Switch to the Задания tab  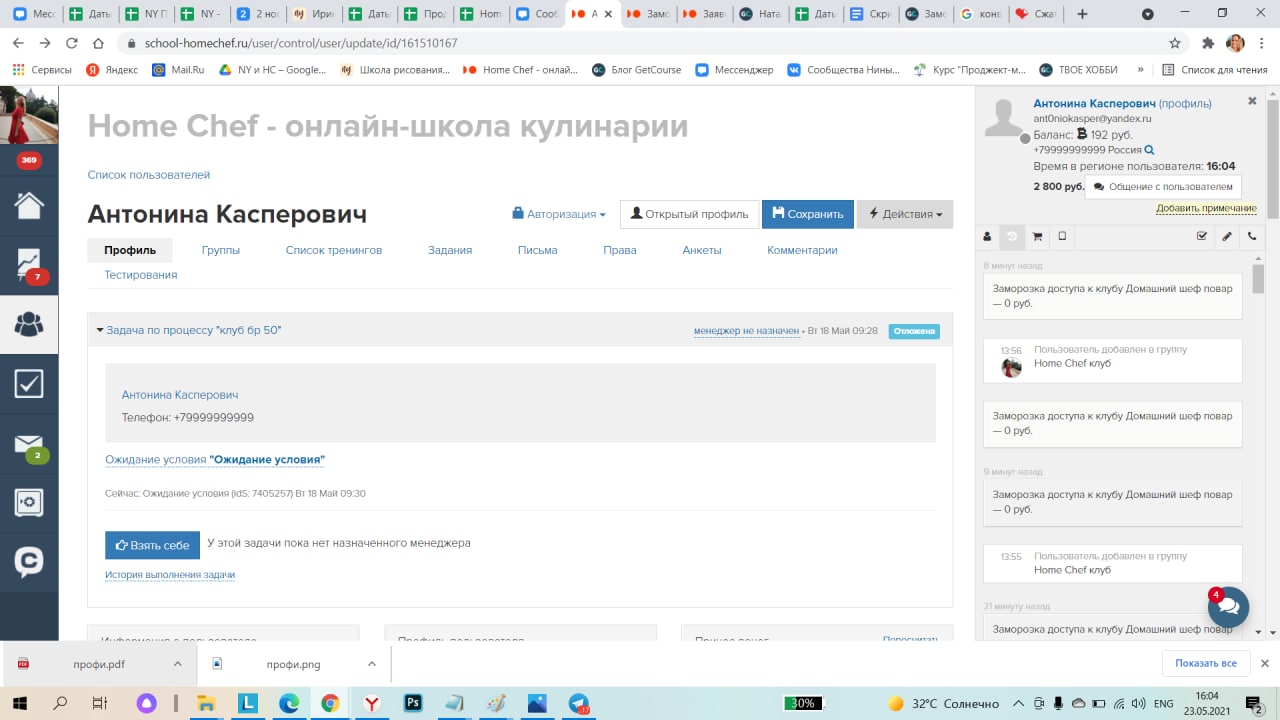pos(450,250)
